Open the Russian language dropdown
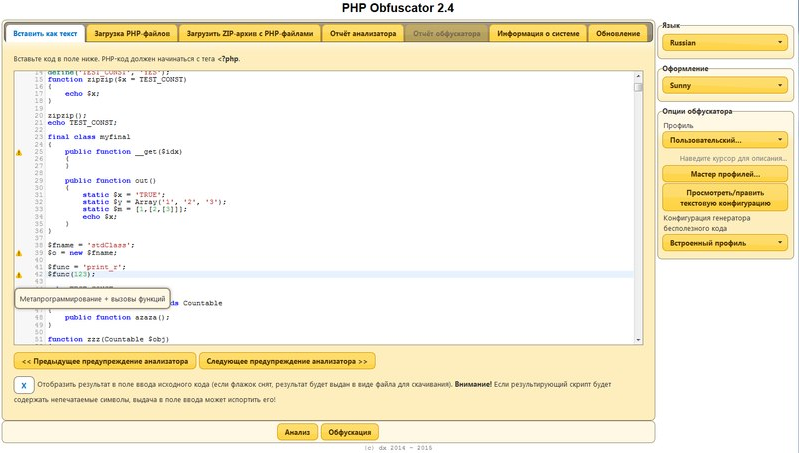This screenshot has height=453, width=799. pos(725,44)
